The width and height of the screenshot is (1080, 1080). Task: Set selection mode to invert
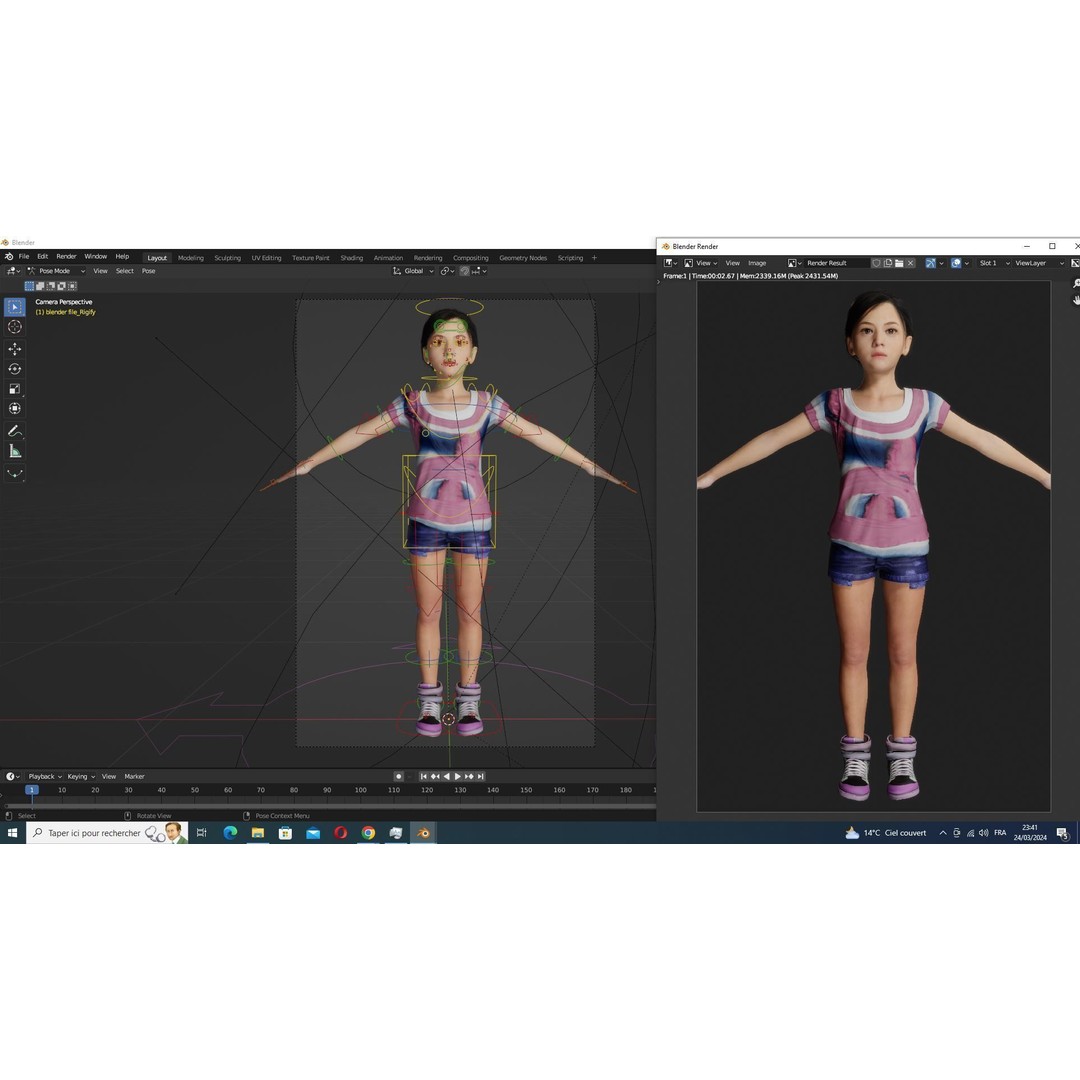[x=61, y=286]
